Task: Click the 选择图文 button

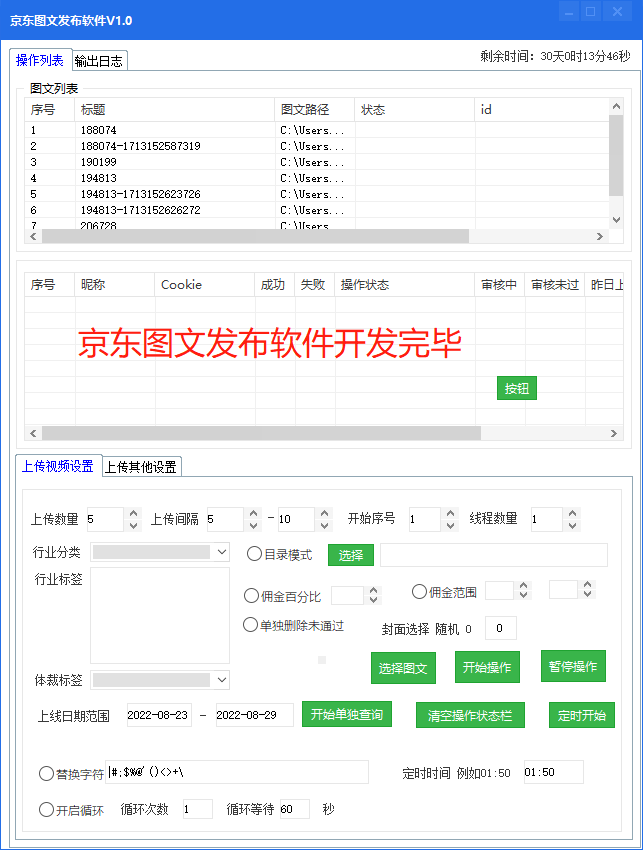Action: click(403, 668)
